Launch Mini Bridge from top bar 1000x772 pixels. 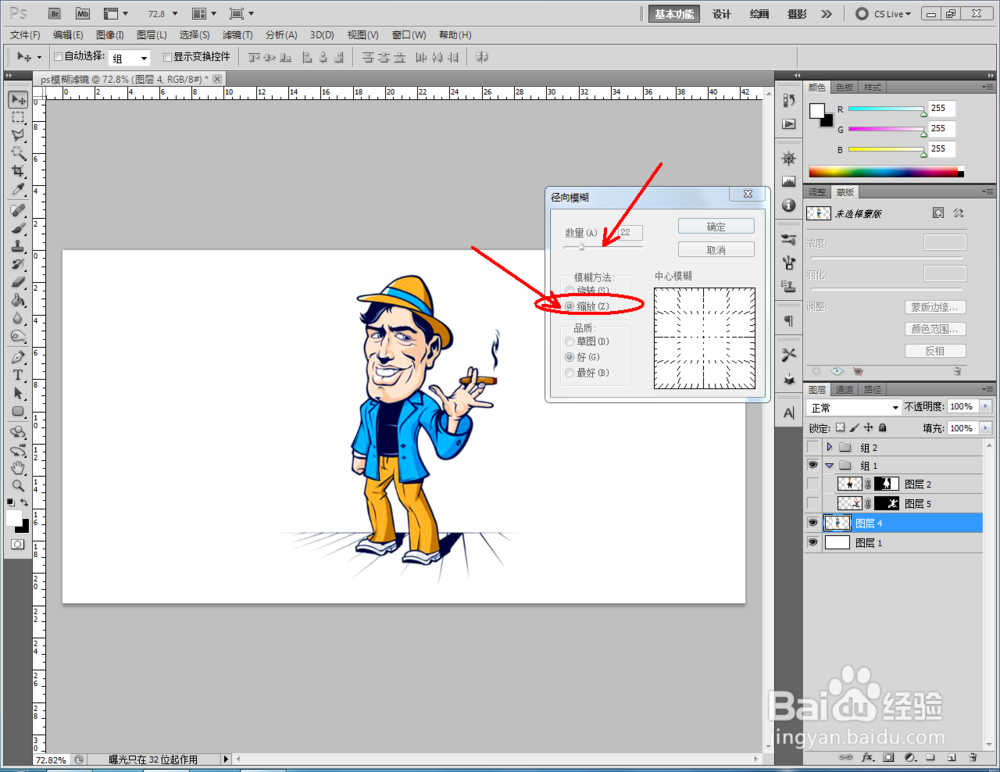click(83, 13)
